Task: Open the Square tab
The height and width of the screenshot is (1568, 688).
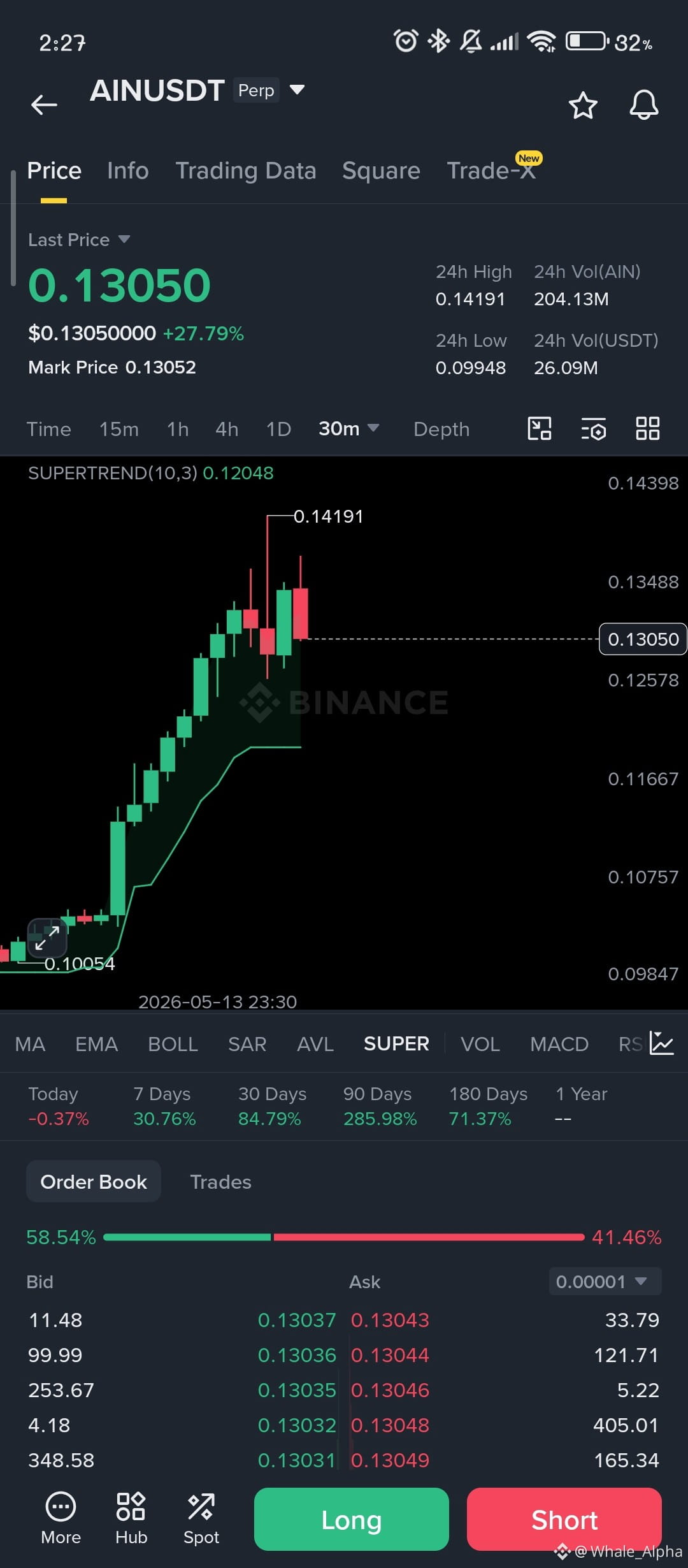Action: pos(381,171)
